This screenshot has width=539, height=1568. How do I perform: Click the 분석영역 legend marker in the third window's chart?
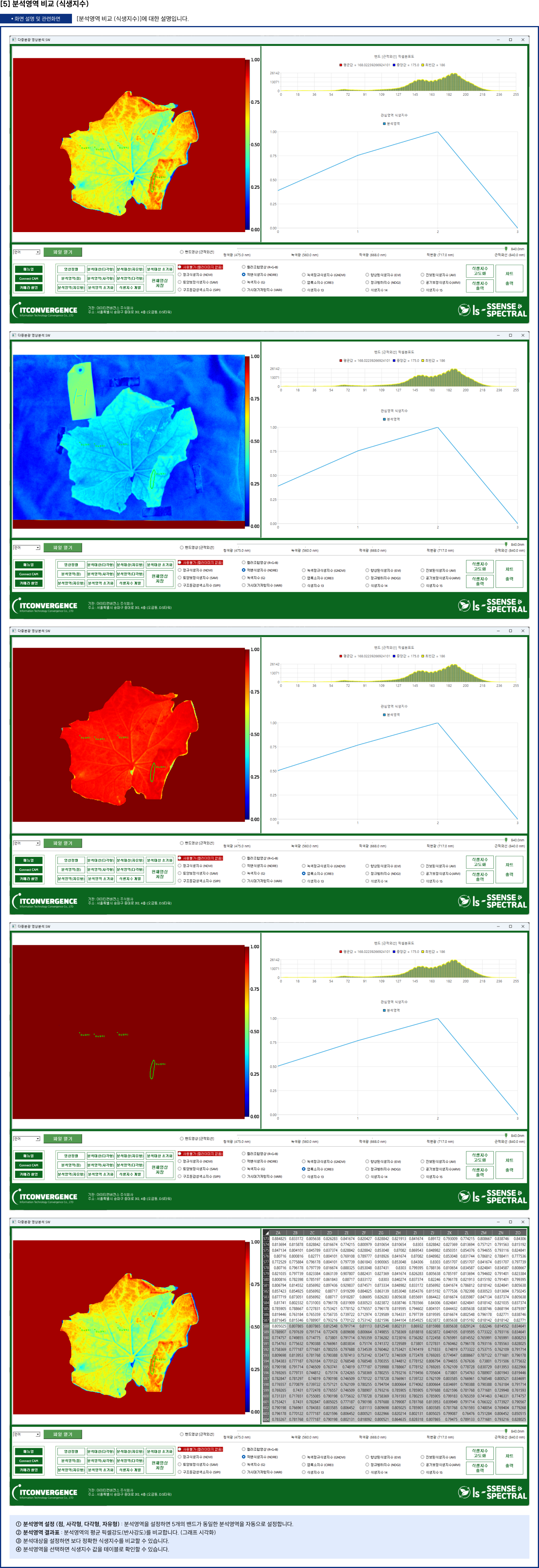(x=384, y=715)
